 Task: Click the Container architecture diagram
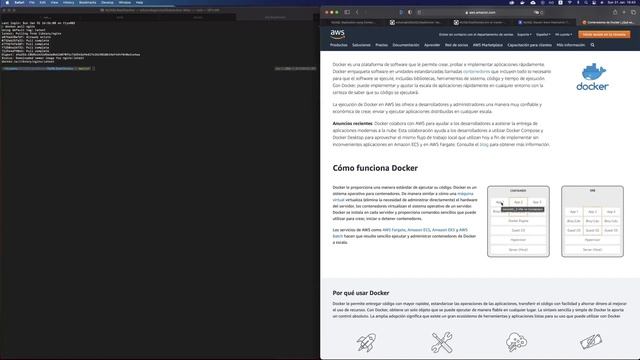[518, 221]
